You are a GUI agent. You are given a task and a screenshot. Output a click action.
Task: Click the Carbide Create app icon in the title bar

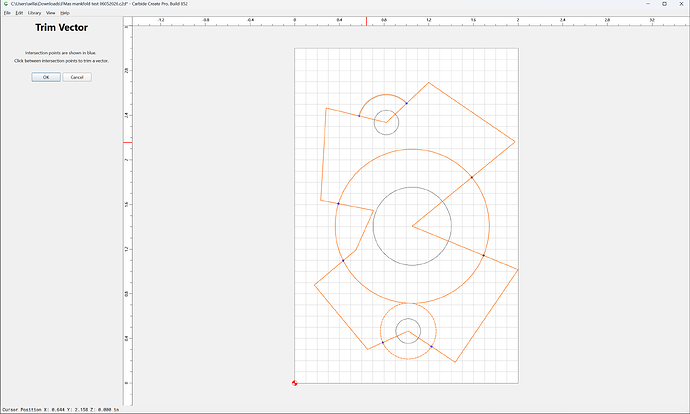[5, 4]
